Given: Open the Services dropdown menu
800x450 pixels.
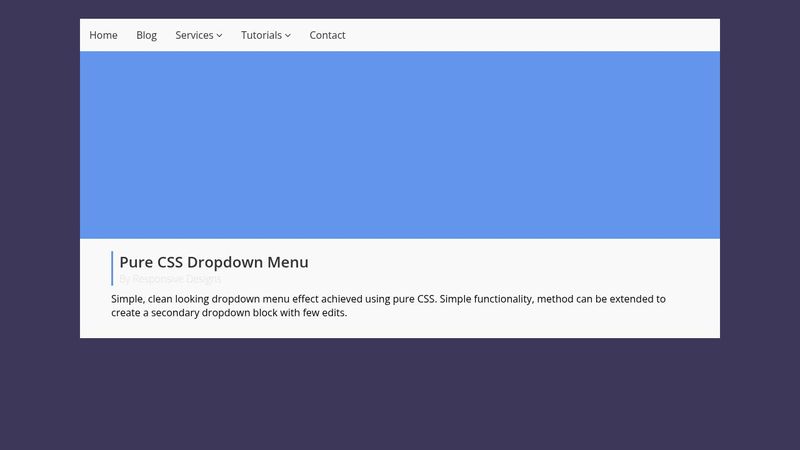Looking at the screenshot, I should [198, 35].
